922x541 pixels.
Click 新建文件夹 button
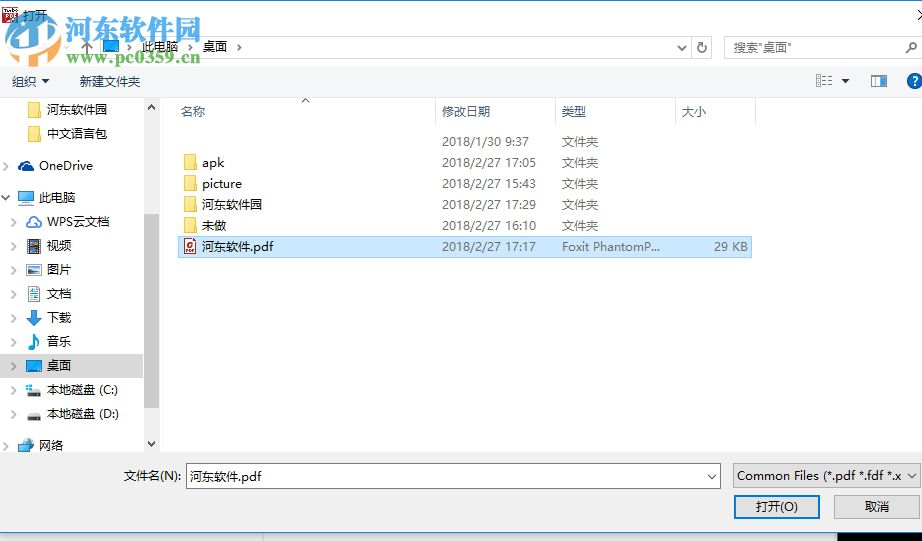tap(110, 81)
